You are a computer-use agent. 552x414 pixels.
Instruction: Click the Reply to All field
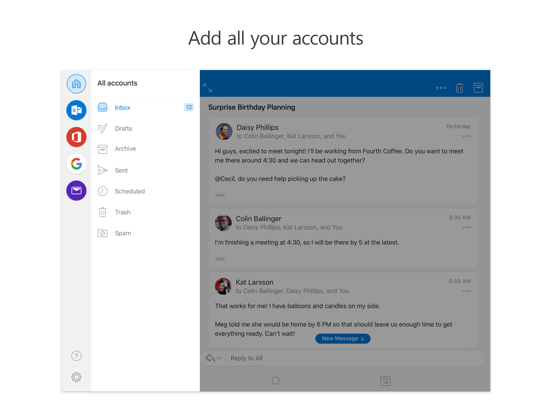(x=355, y=358)
